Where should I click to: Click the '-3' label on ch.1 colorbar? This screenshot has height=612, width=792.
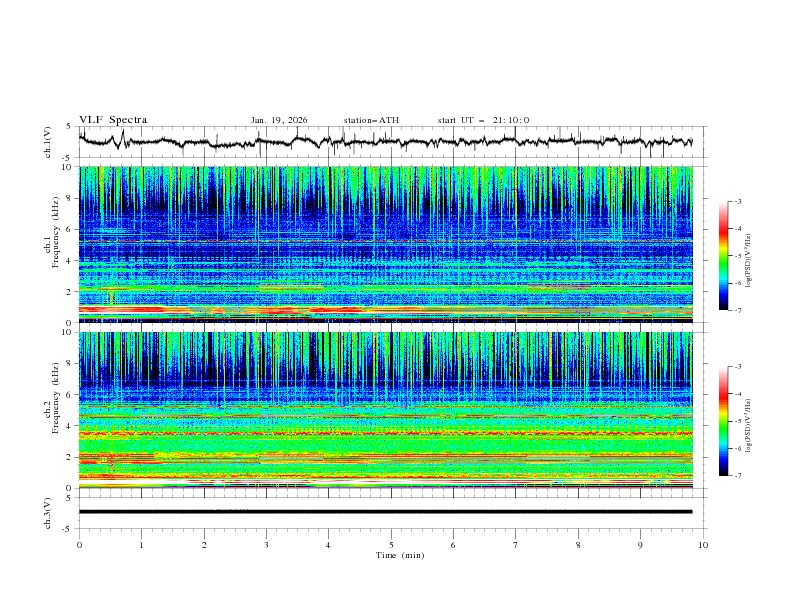point(737,201)
